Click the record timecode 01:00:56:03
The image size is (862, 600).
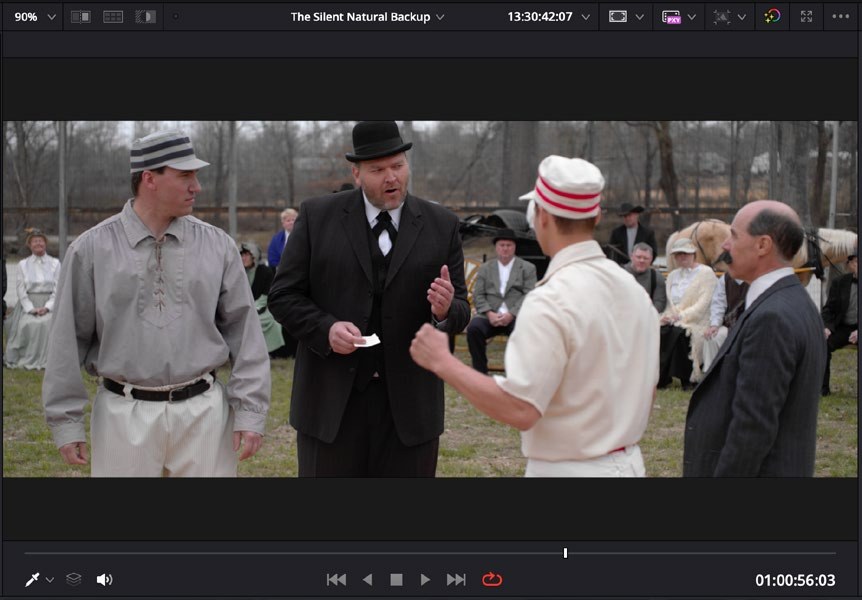pyautogui.click(x=795, y=580)
